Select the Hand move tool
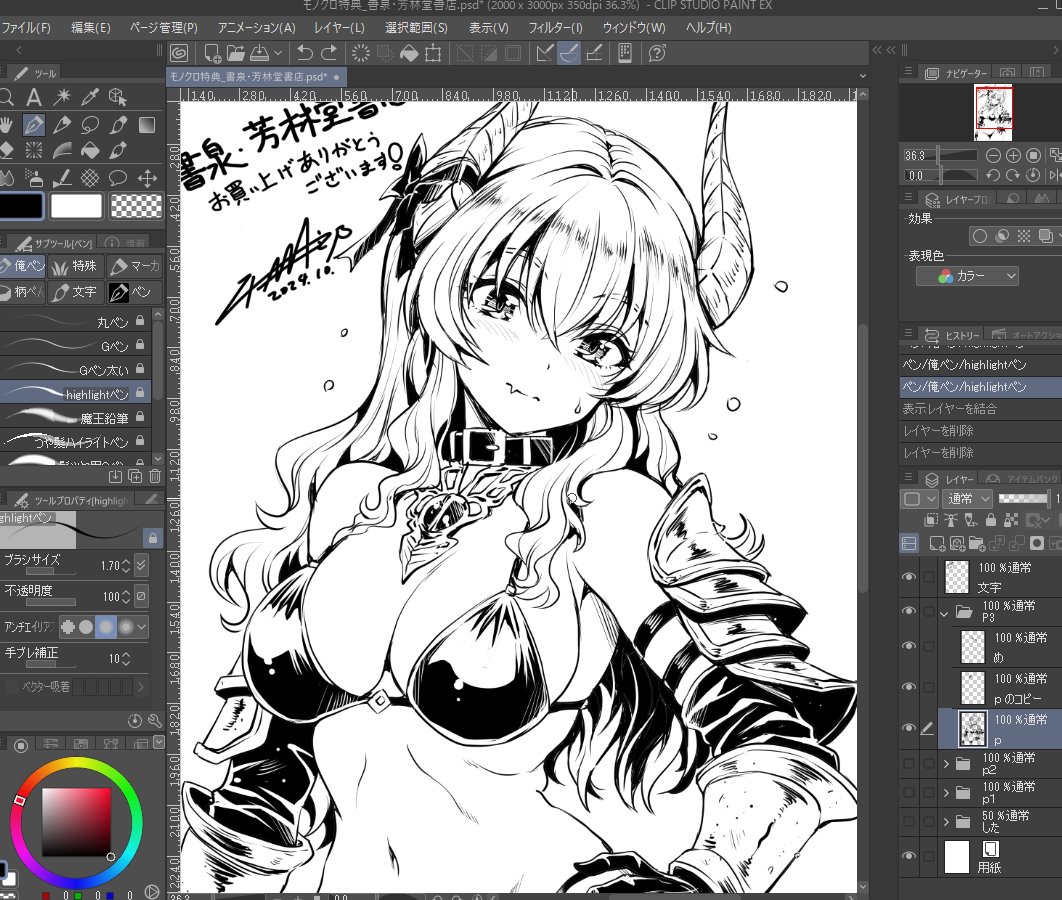Image resolution: width=1062 pixels, height=900 pixels. tap(6, 125)
